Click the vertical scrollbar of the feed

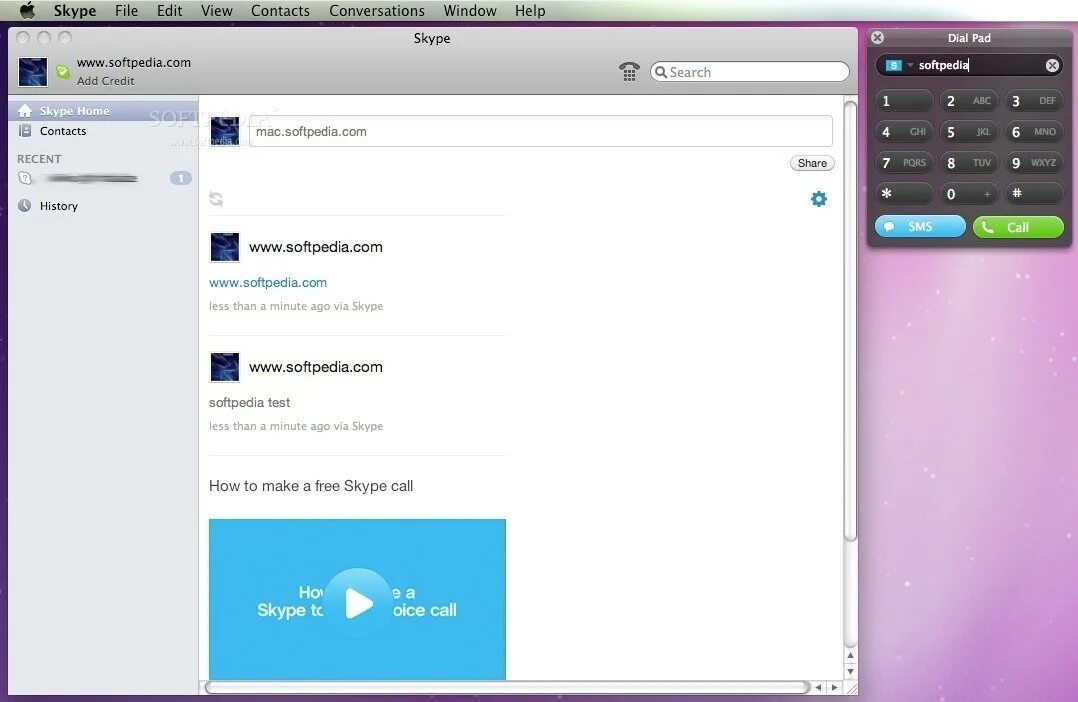pyautogui.click(x=850, y=322)
